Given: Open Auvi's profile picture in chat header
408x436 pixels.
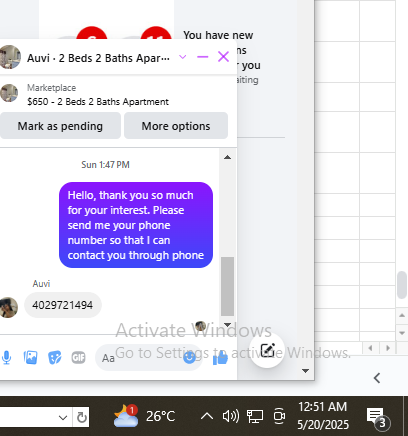Looking at the screenshot, I should (10, 57).
